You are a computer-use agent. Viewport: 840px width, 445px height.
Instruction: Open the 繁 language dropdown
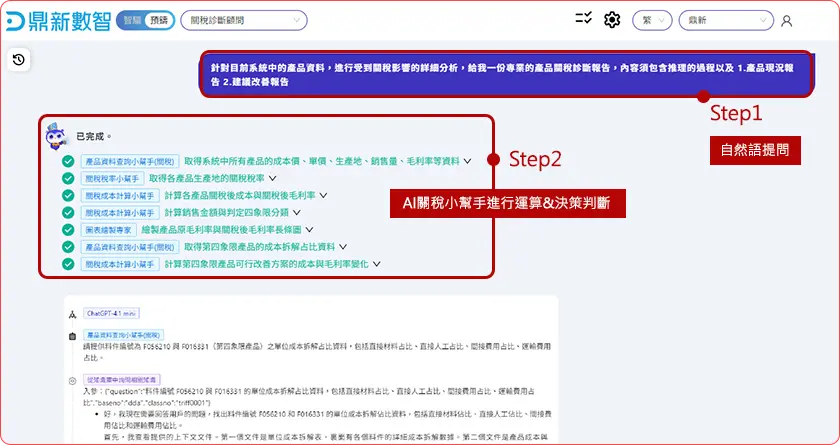tap(651, 20)
